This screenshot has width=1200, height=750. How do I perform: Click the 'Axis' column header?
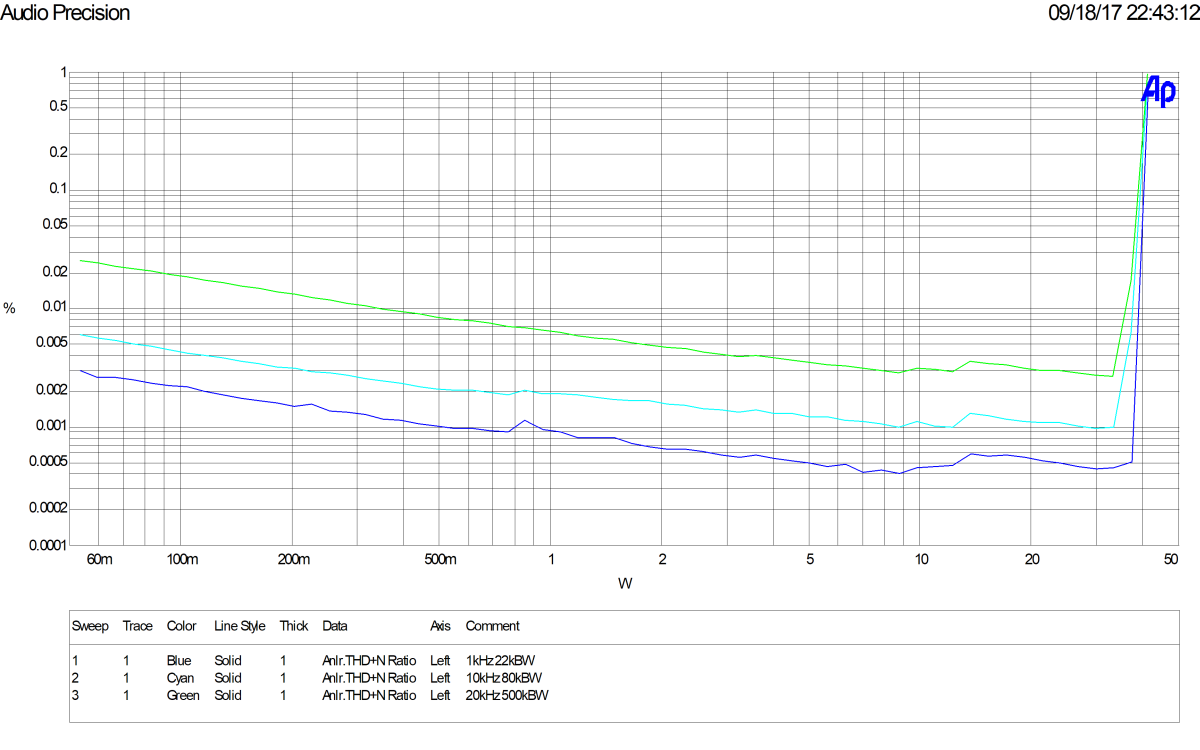click(441, 626)
